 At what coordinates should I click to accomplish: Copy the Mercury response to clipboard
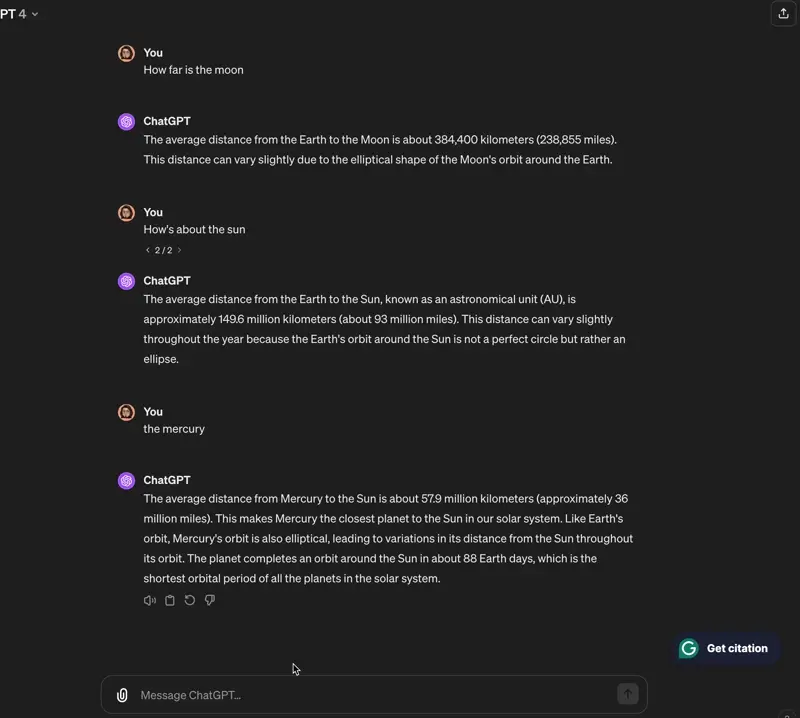coord(170,600)
